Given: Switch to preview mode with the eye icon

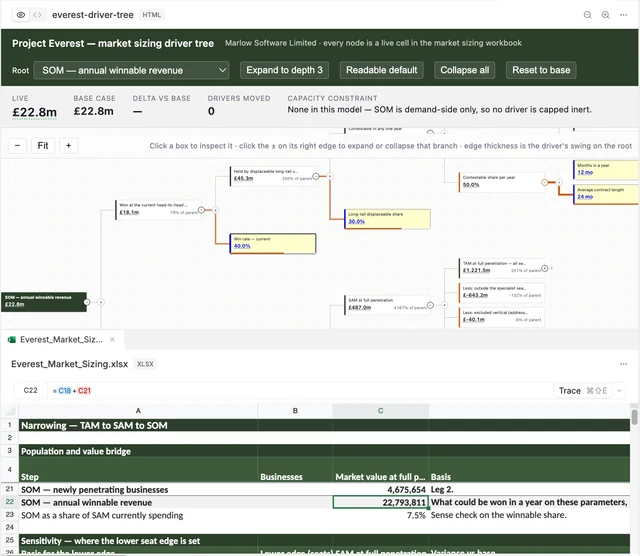Looking at the screenshot, I should click(21, 15).
